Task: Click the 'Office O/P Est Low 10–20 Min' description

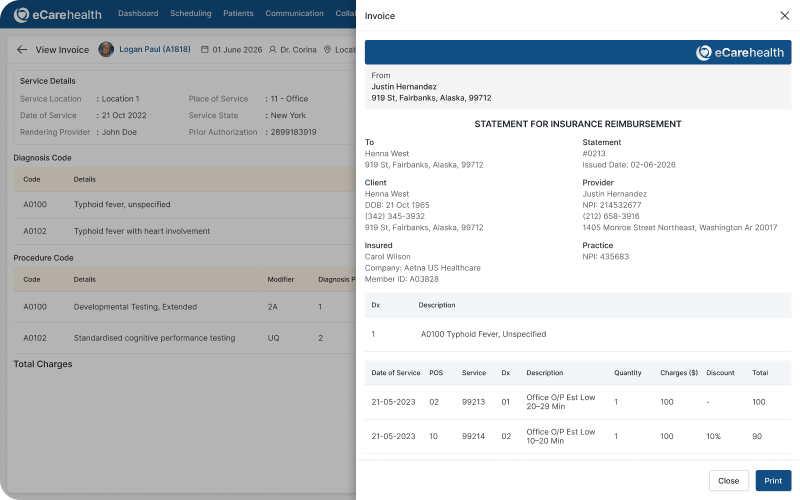Action: coord(561,436)
